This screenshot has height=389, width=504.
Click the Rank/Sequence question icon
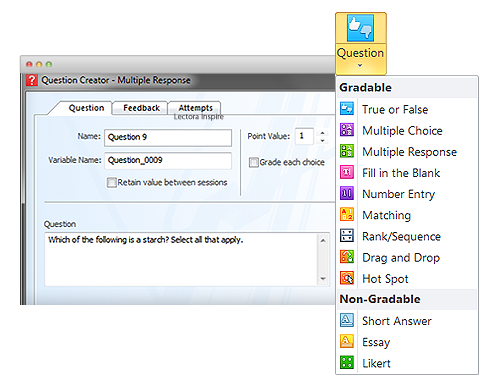click(x=347, y=236)
